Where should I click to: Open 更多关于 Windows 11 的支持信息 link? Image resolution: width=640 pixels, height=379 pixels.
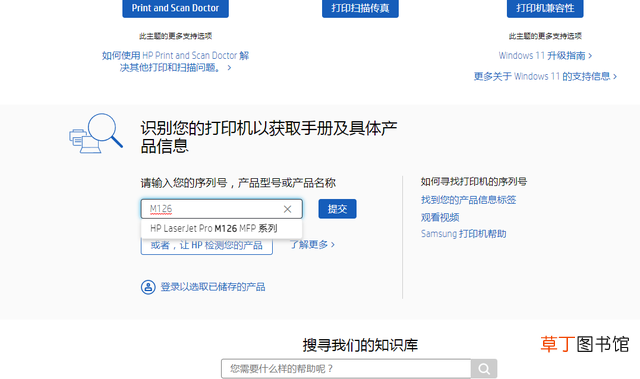[545, 76]
